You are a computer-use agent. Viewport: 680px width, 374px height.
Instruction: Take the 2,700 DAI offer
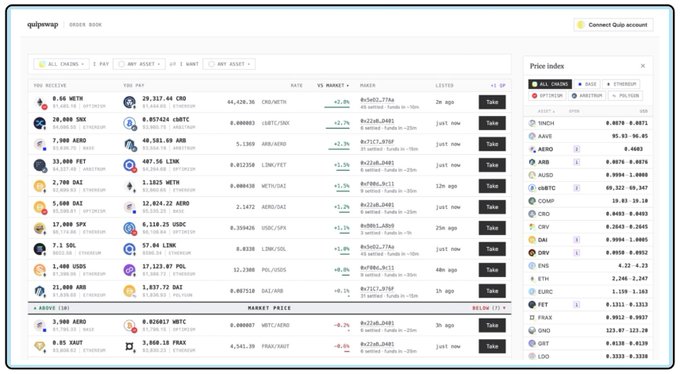492,186
